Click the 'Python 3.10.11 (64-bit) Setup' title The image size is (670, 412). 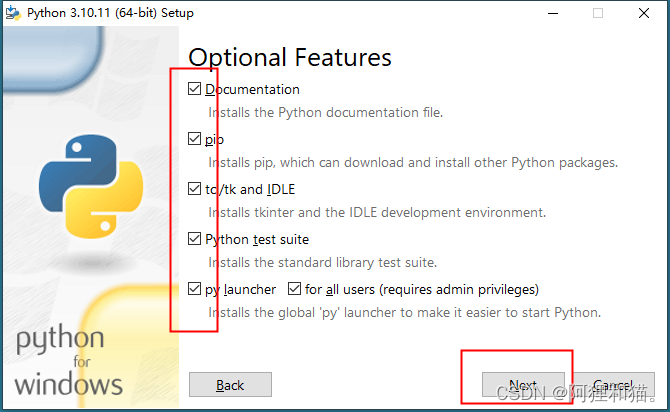pos(110,13)
